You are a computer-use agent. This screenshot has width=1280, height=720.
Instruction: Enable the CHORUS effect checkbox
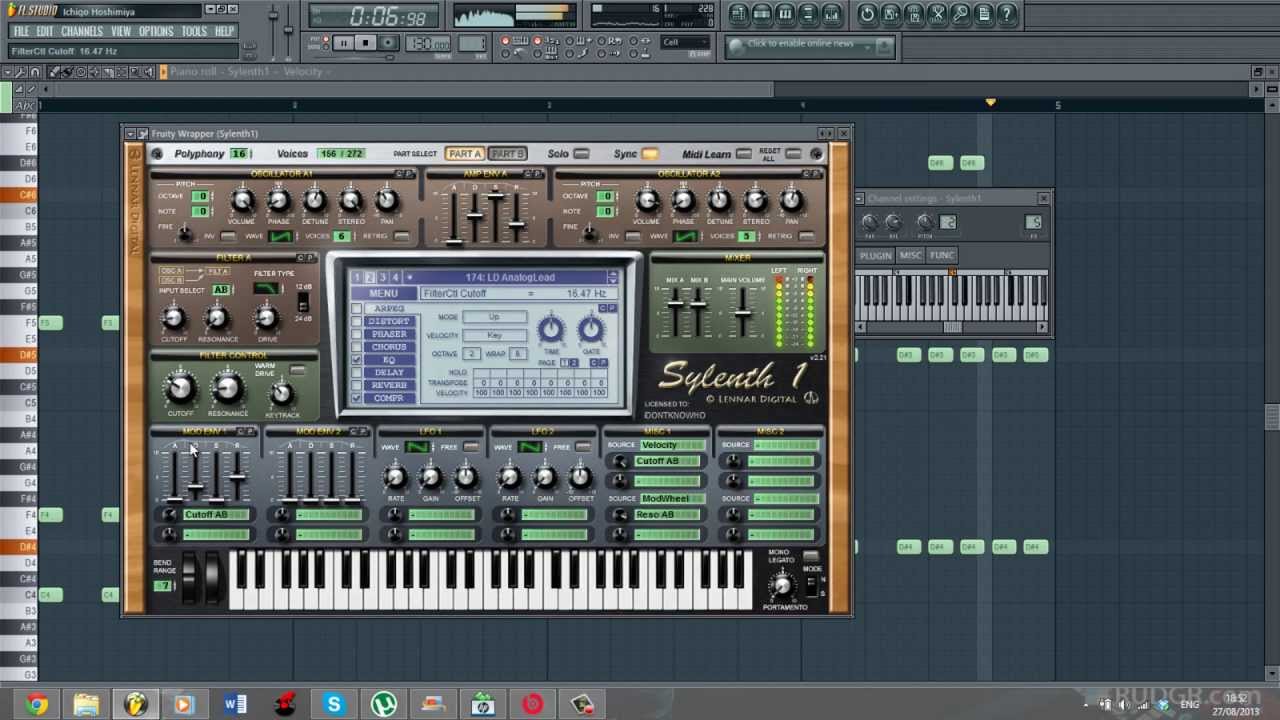click(357, 347)
